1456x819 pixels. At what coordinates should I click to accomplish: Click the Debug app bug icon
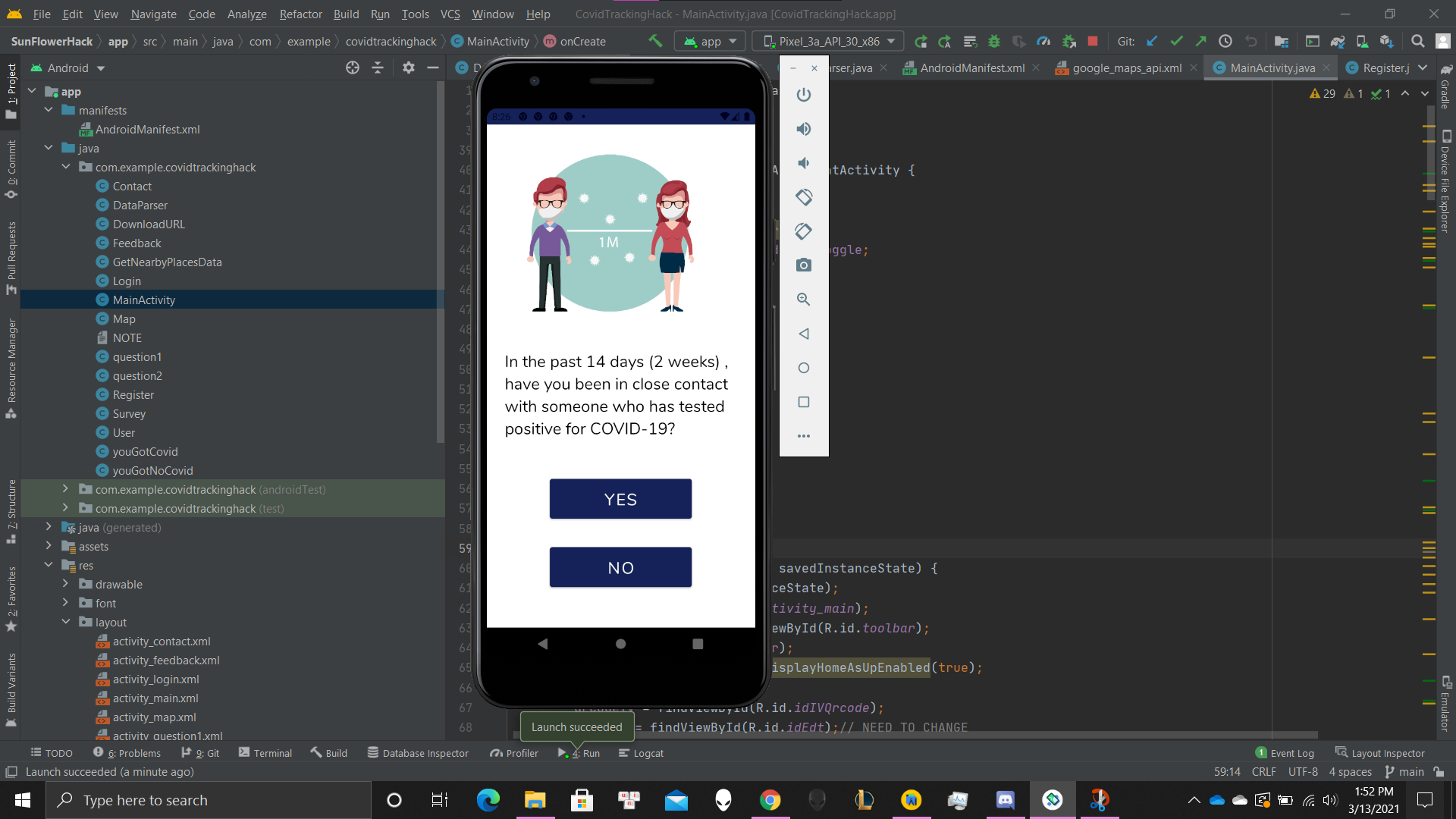click(x=994, y=42)
